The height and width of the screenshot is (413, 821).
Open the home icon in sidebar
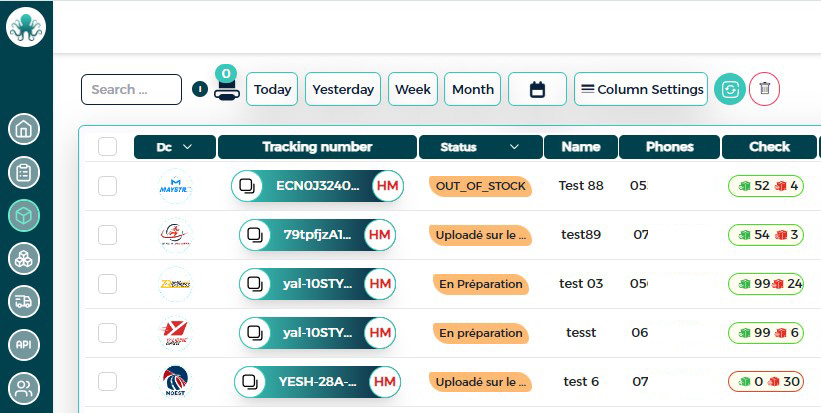click(23, 129)
